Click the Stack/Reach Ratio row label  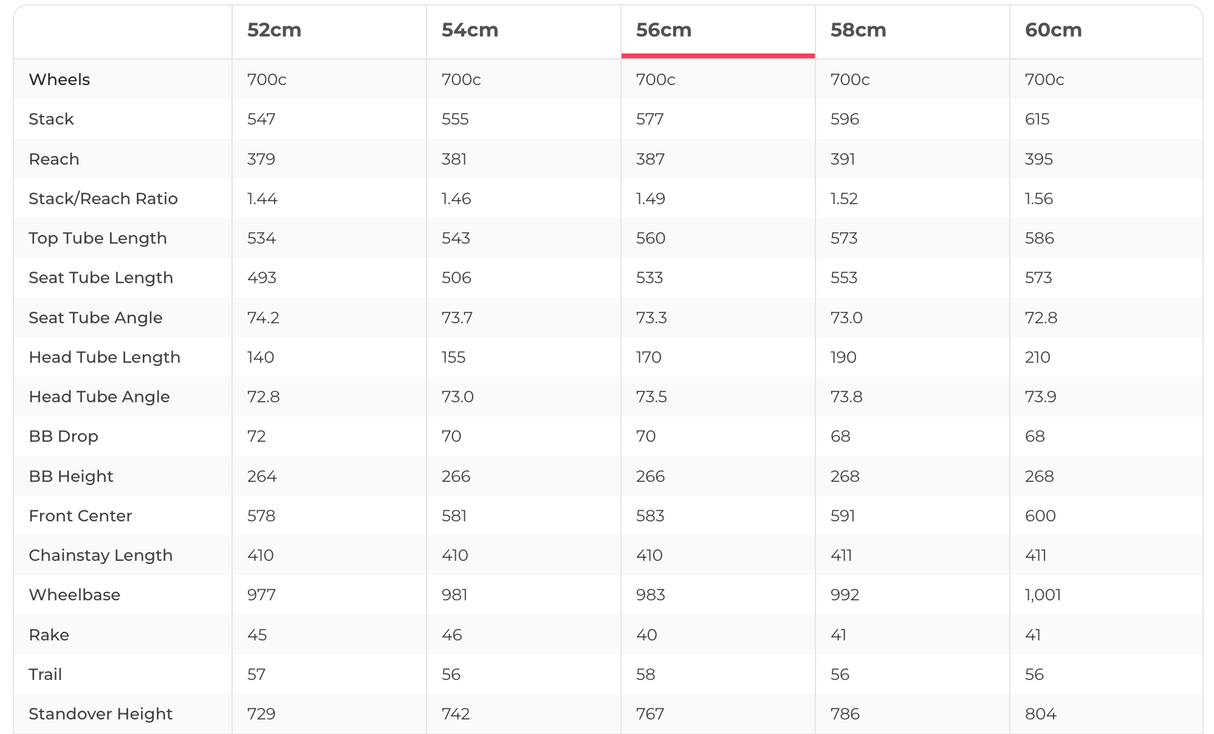[x=103, y=199]
